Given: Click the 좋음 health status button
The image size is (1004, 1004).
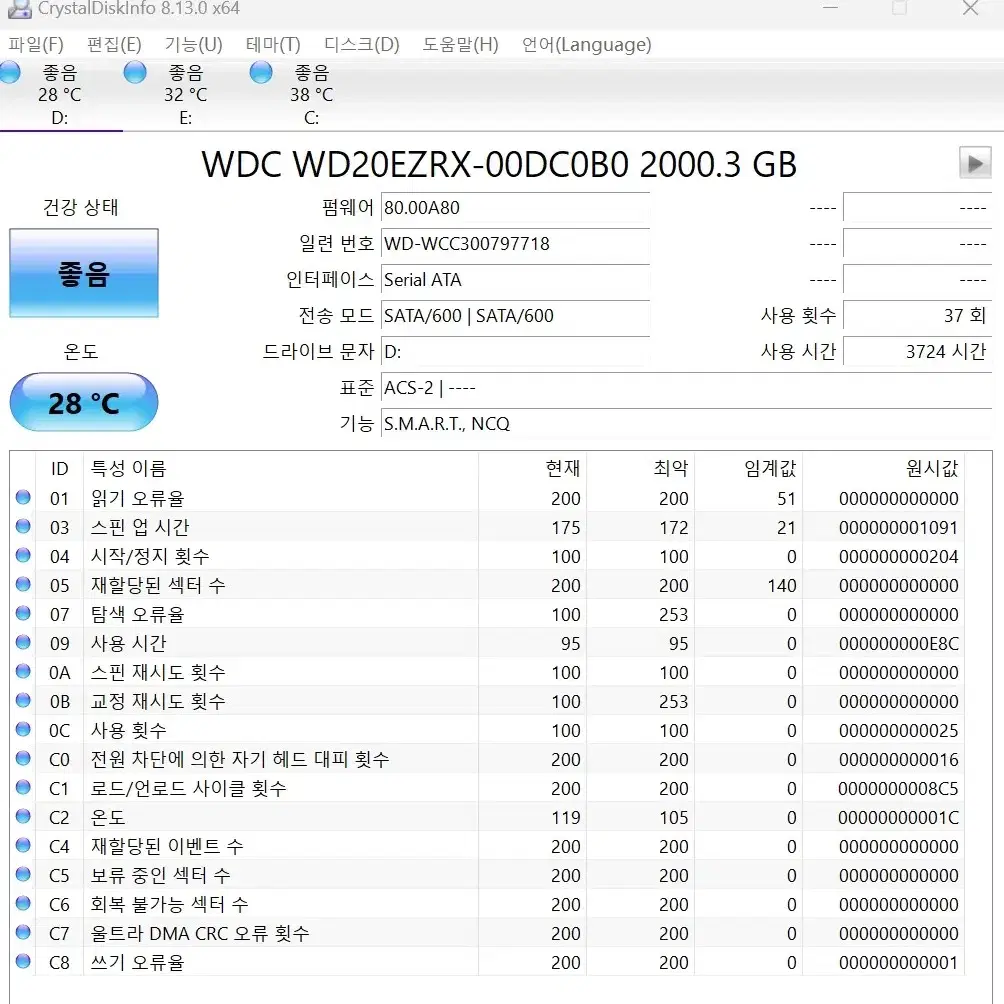Looking at the screenshot, I should coord(84,273).
